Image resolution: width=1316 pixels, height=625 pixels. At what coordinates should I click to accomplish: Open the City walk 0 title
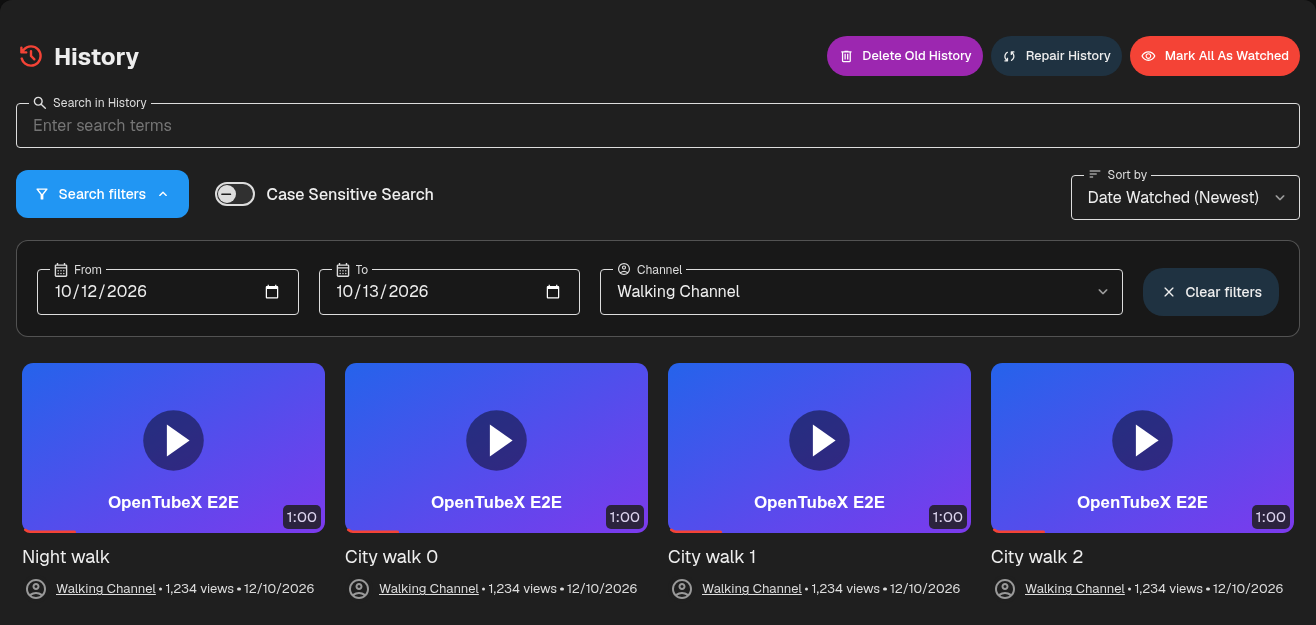coord(391,557)
